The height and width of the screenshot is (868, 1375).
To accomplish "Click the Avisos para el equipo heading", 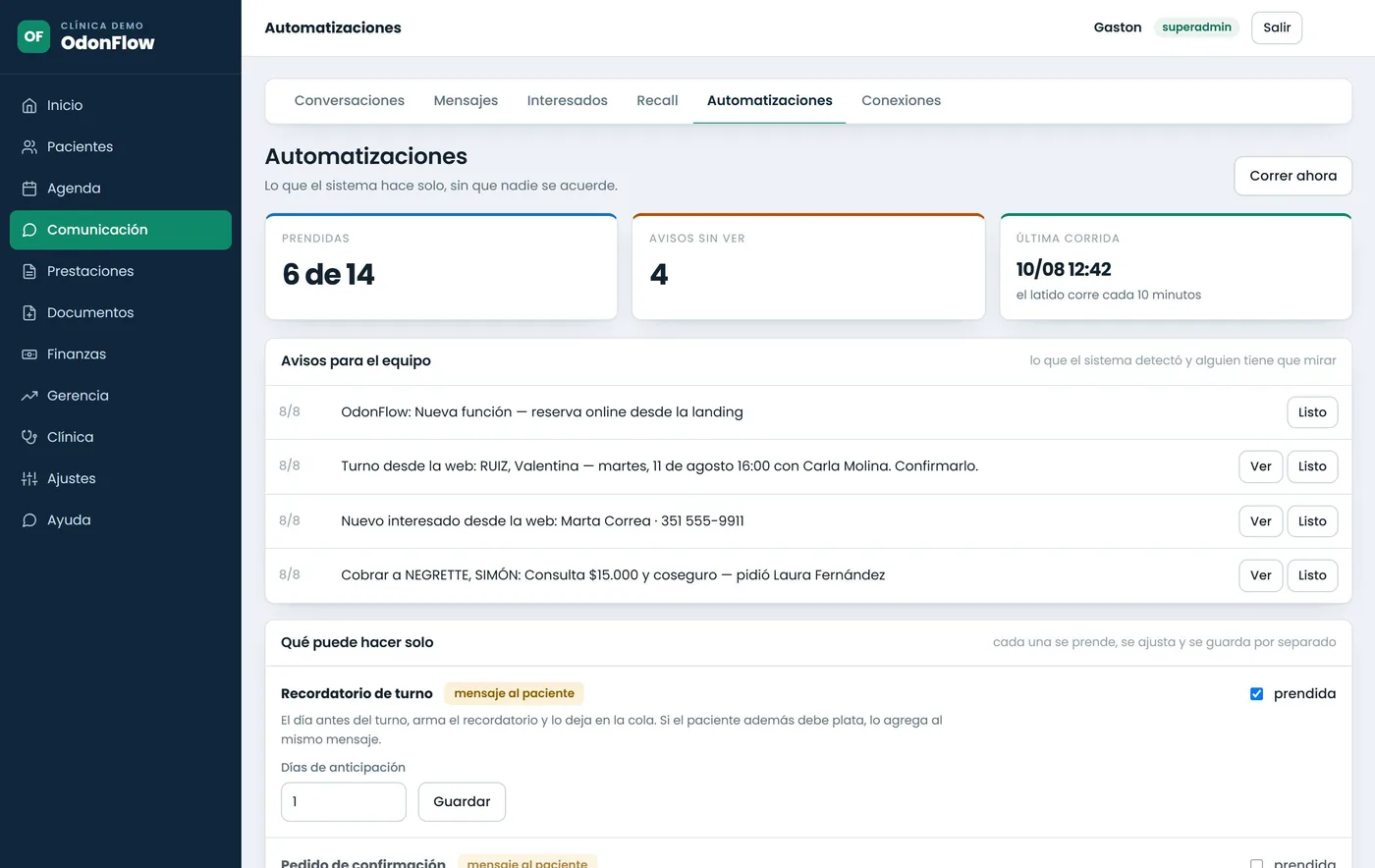I will [x=356, y=360].
